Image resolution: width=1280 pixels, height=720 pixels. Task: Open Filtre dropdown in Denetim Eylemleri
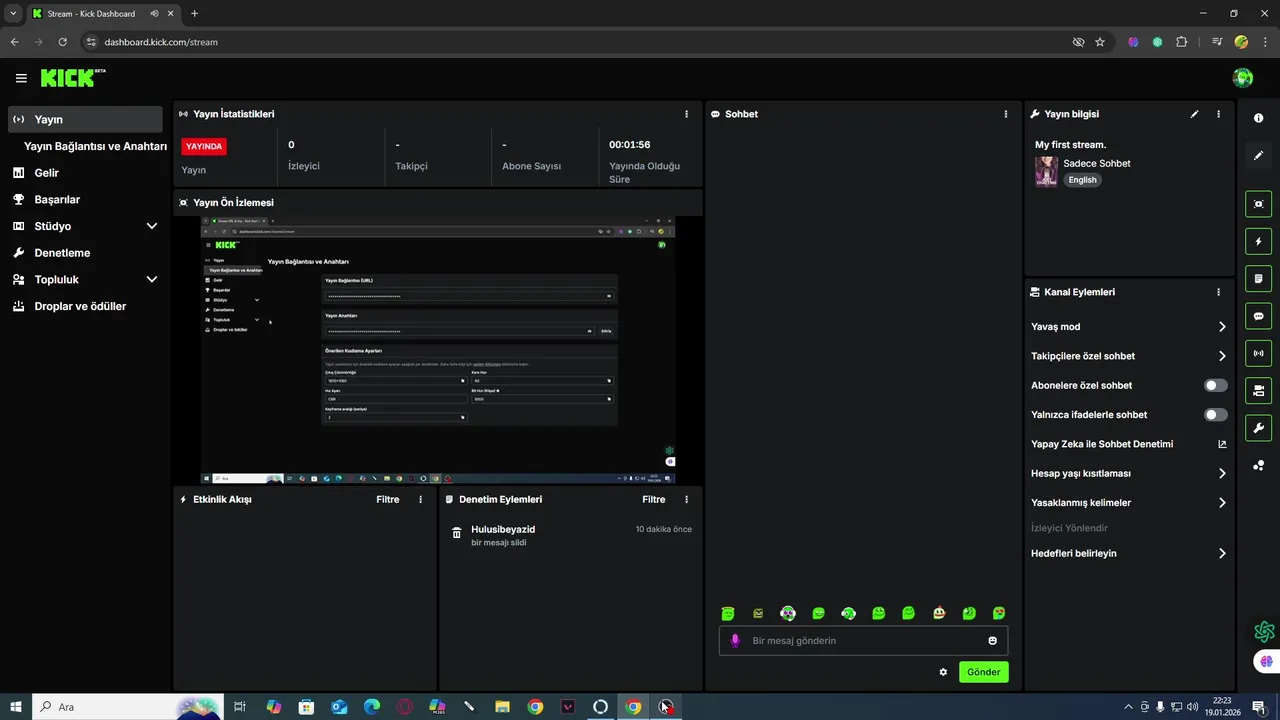click(653, 499)
